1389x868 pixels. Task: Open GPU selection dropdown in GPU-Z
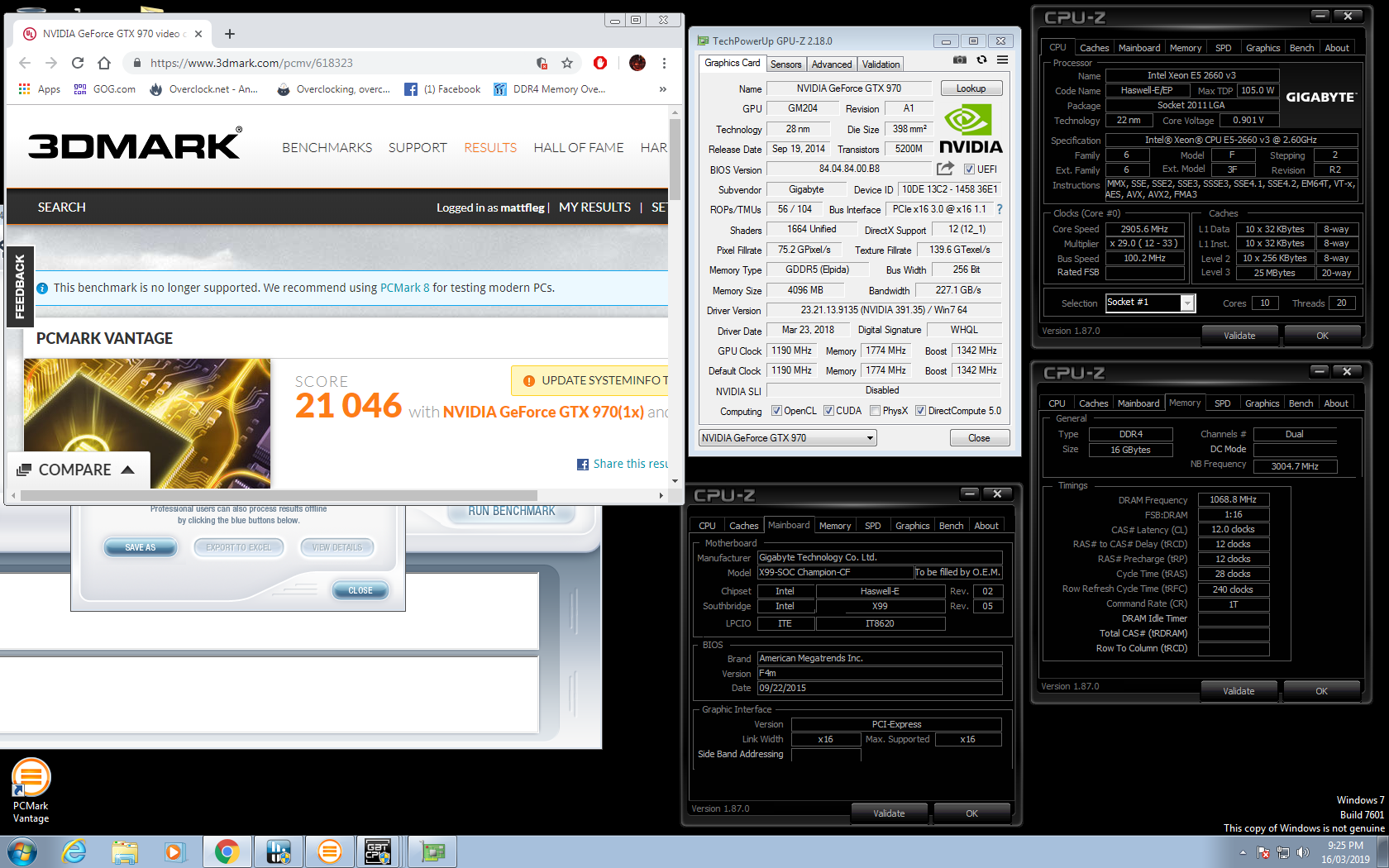[x=787, y=438]
